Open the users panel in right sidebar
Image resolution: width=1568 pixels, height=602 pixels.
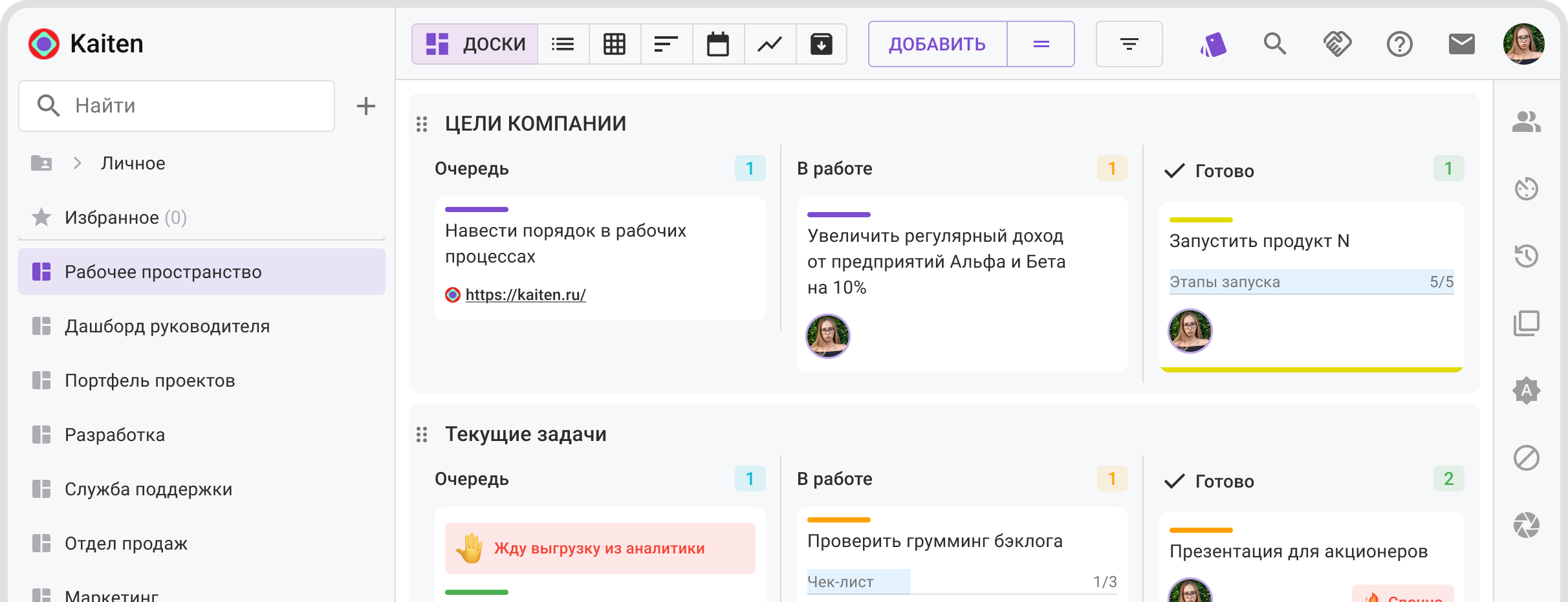tap(1526, 122)
